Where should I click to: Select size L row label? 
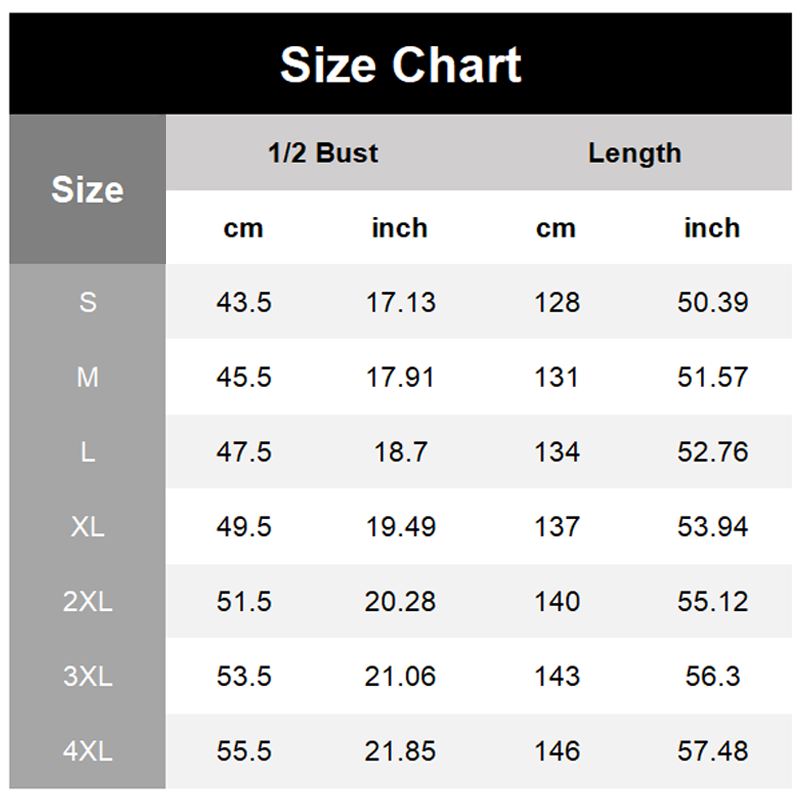tap(88, 452)
